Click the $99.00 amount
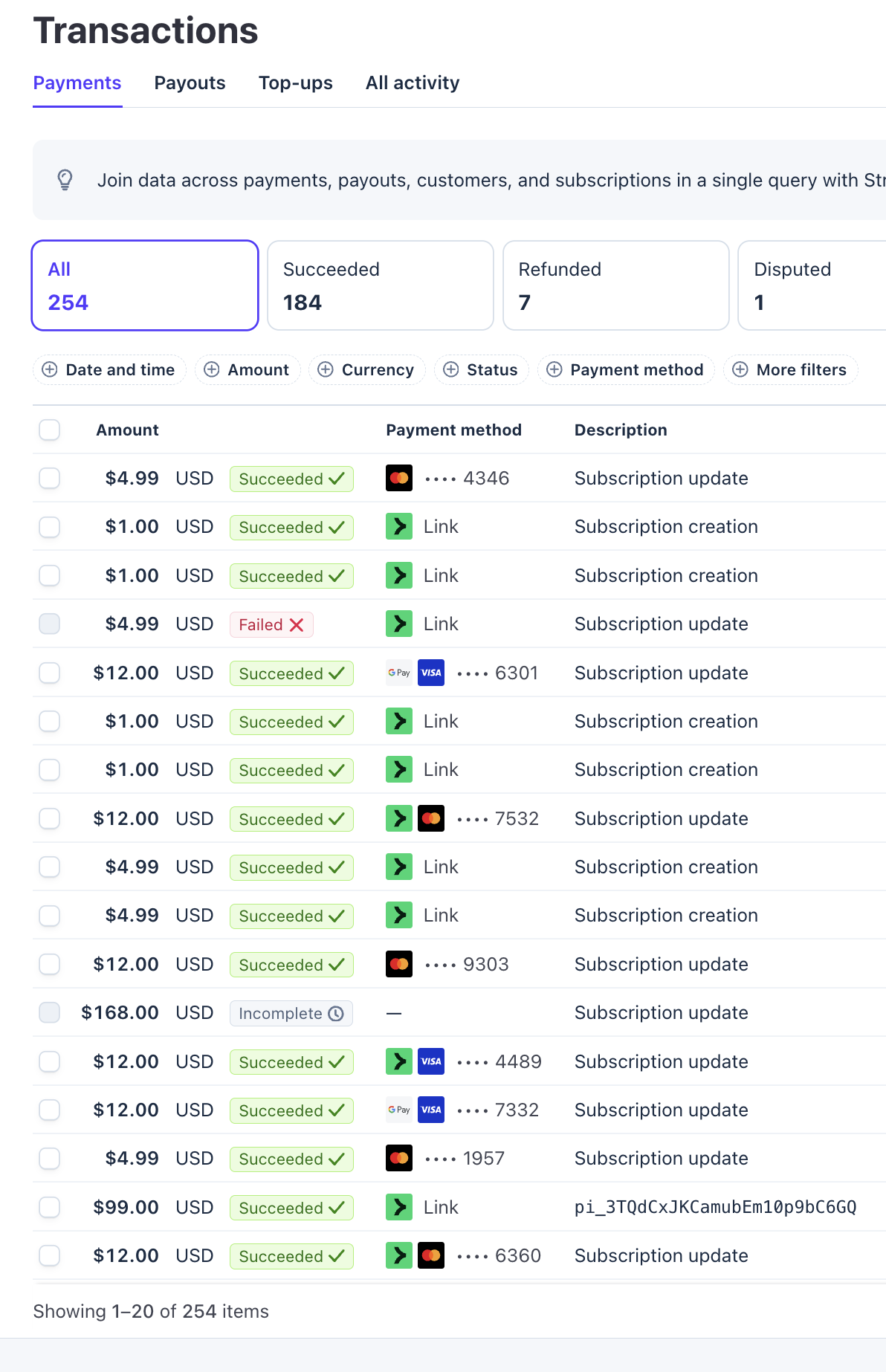 tap(126, 1207)
